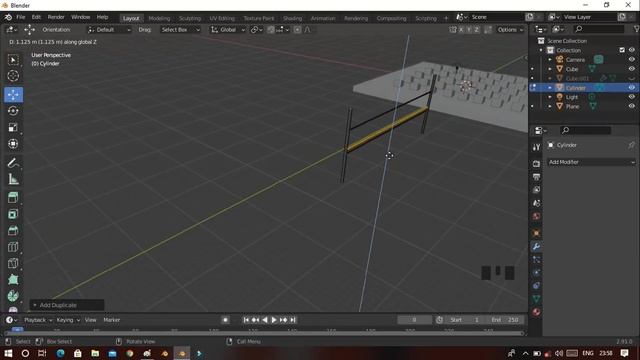Open the Edit menu
640x360 pixels.
coord(36,17)
